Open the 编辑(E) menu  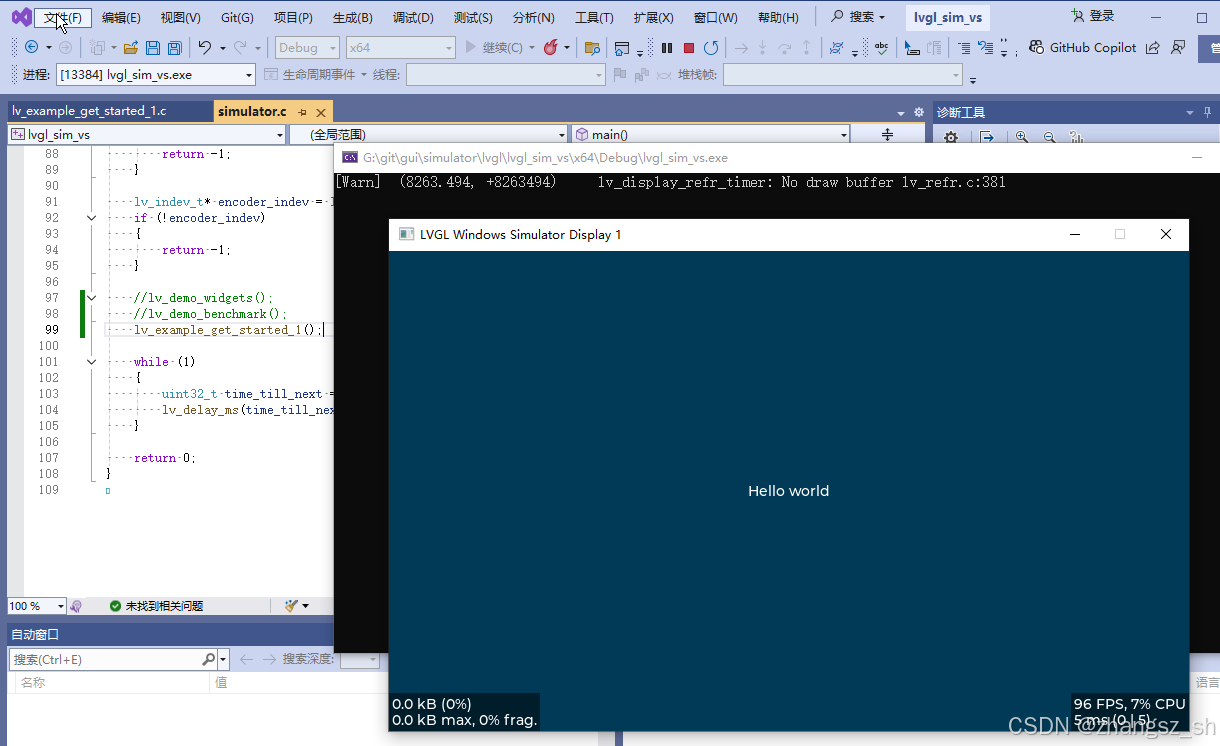[121, 17]
